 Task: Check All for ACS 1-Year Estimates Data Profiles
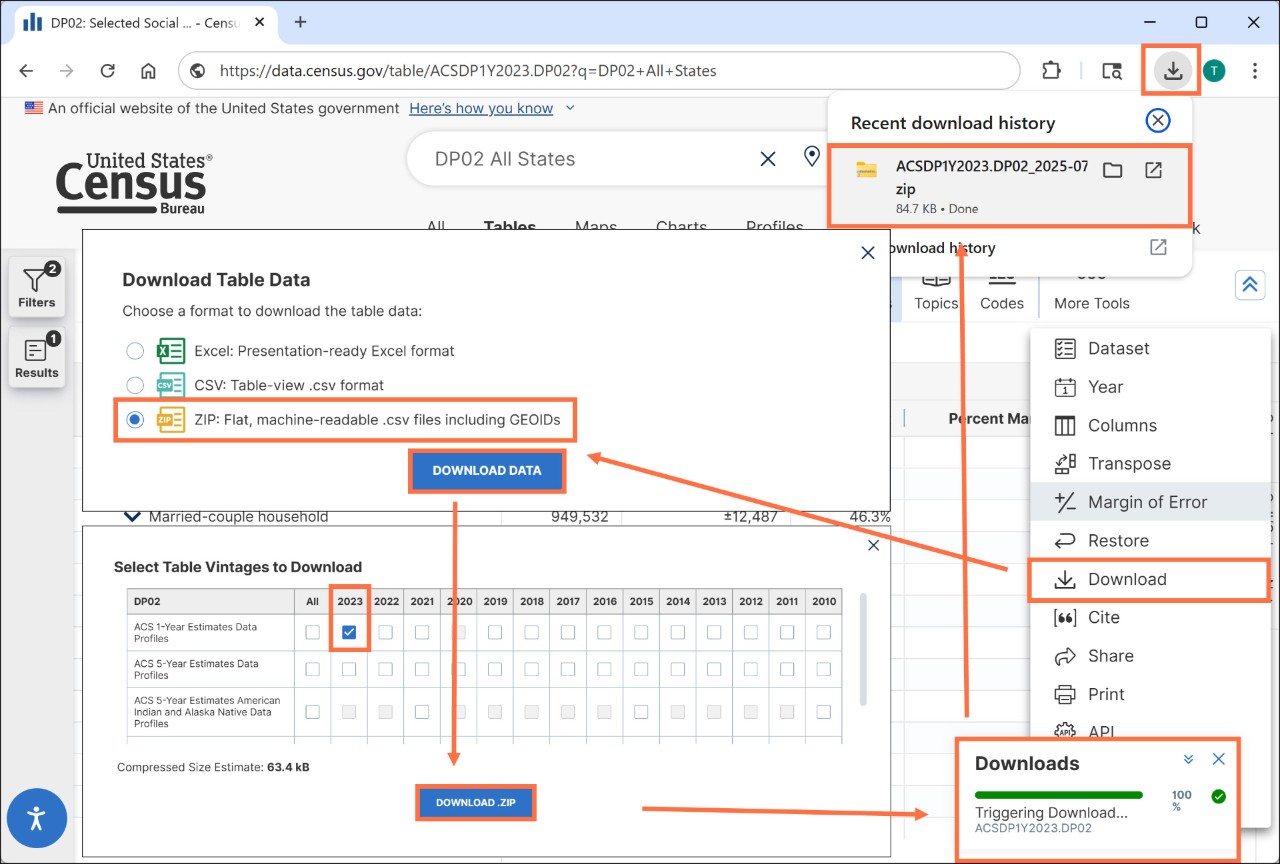[x=313, y=632]
